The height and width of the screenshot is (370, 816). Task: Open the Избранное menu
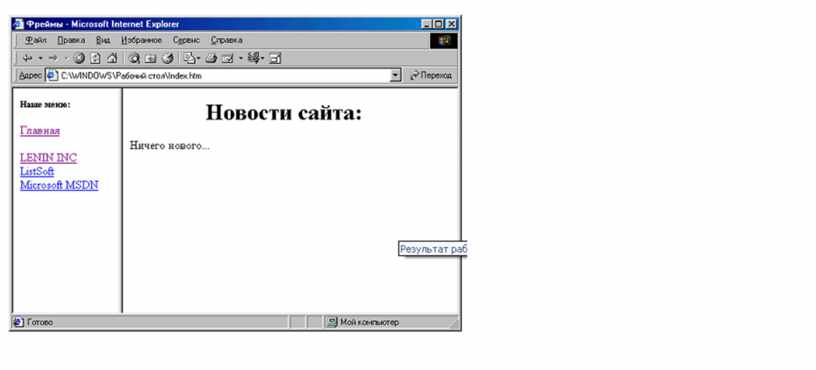(142, 40)
